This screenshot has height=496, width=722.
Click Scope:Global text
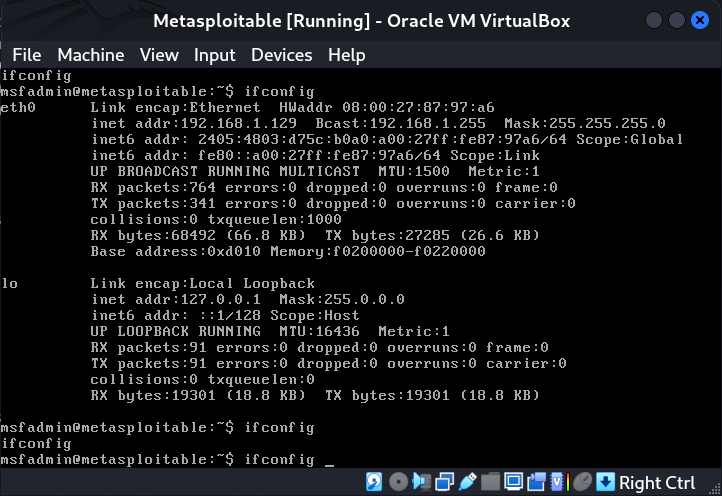[629, 139]
